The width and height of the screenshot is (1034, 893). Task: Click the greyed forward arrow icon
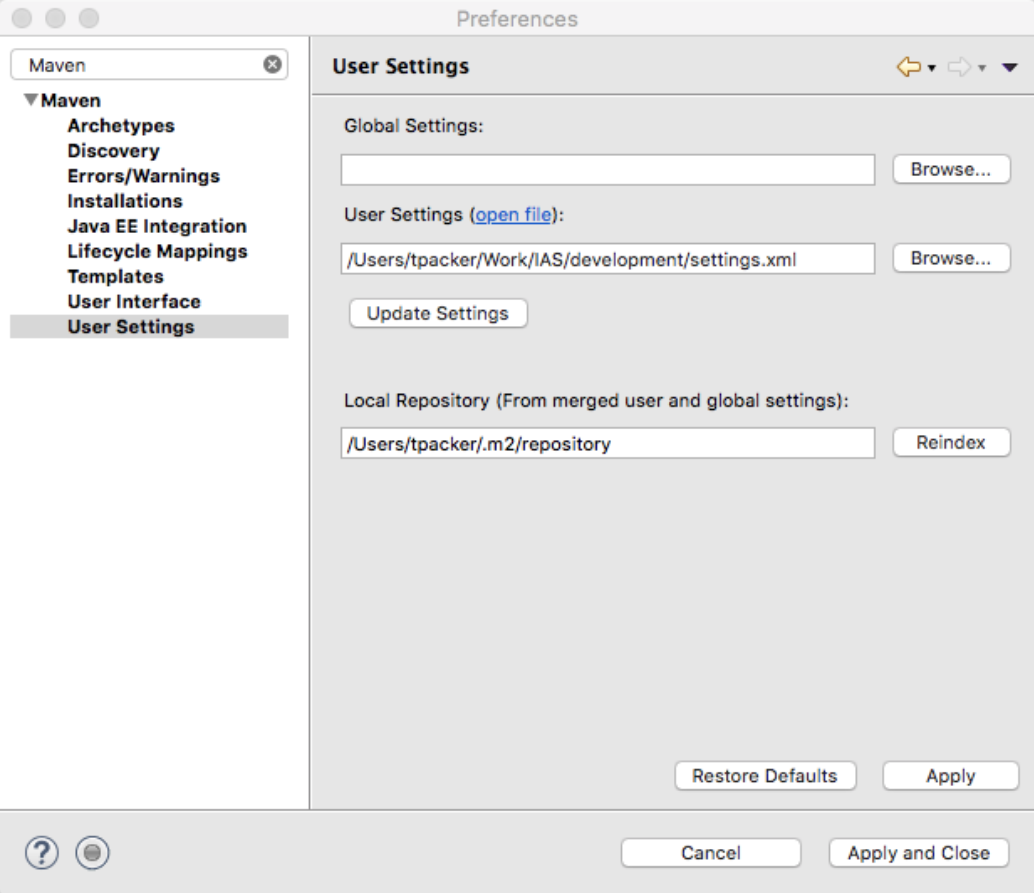(959, 67)
